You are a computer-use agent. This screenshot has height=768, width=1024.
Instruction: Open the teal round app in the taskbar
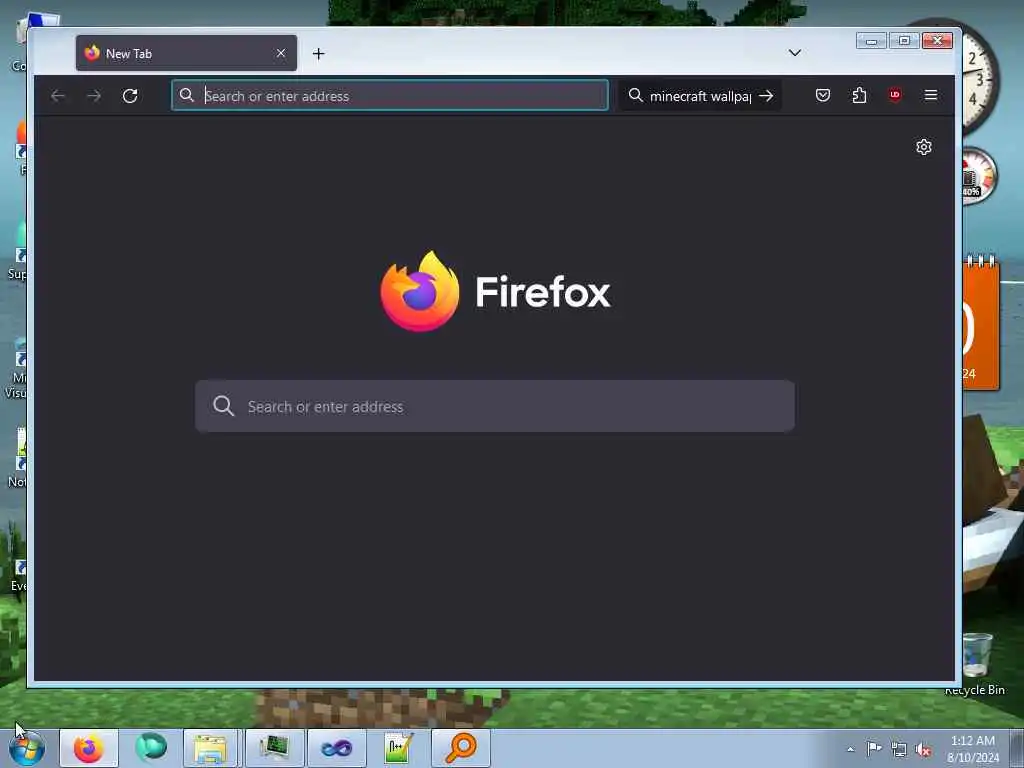(151, 748)
